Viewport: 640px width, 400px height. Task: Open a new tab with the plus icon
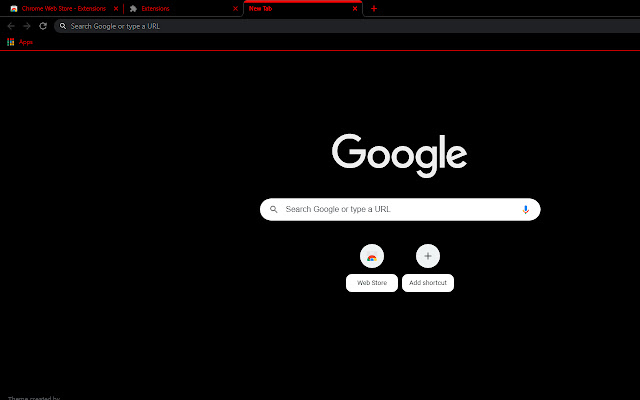(374, 9)
